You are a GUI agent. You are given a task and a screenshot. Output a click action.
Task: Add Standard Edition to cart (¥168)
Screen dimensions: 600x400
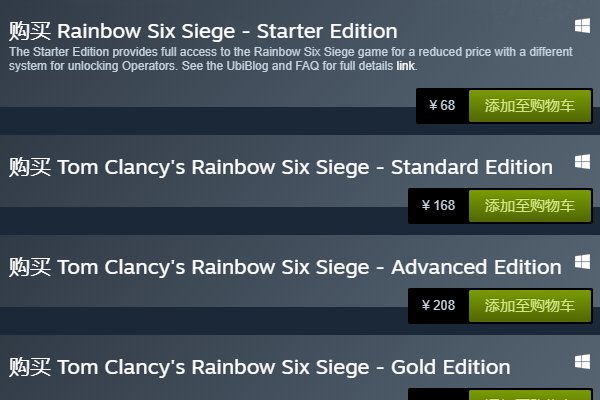[529, 206]
